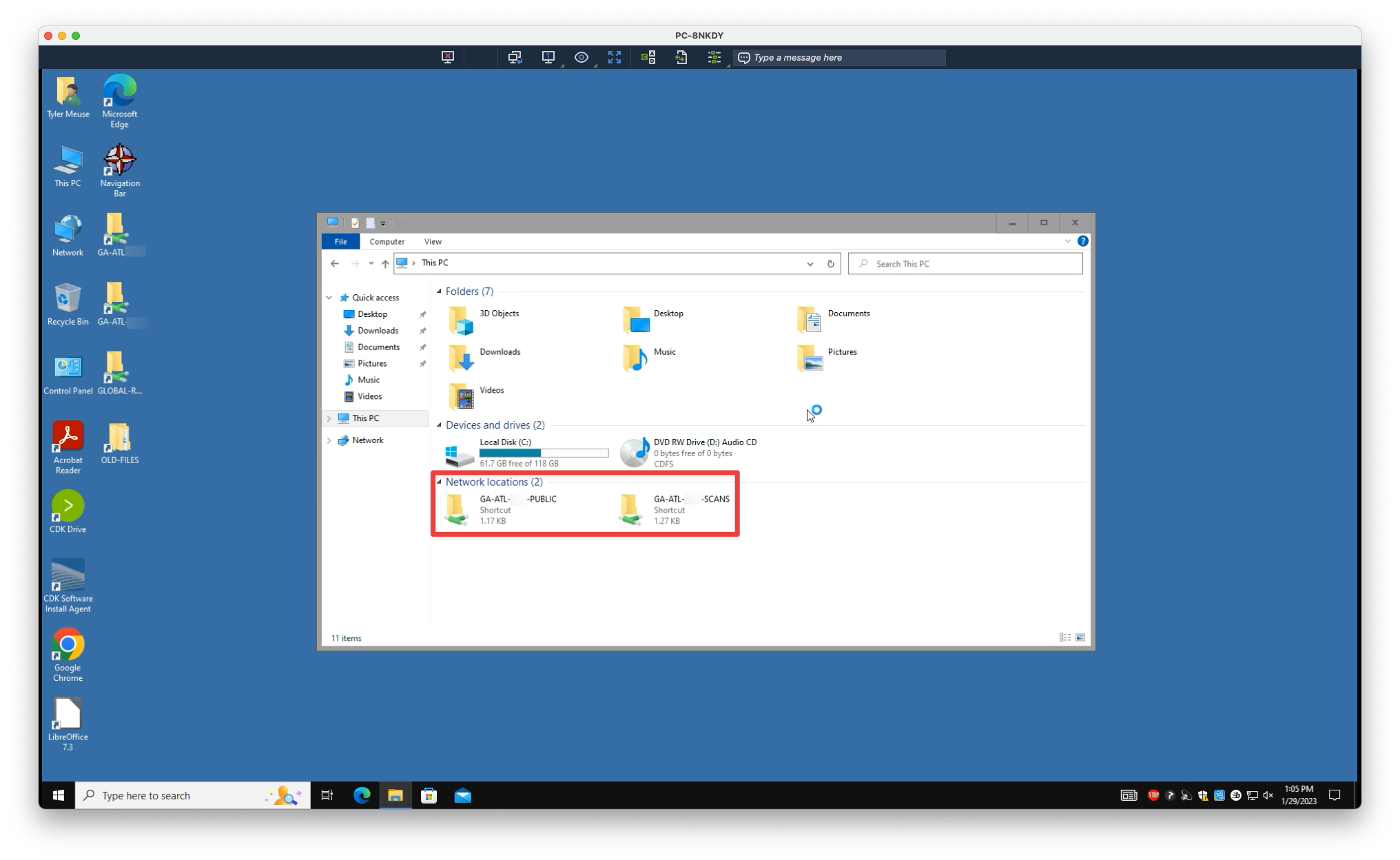
Task: Open the address bar history dropdown
Action: coord(810,263)
